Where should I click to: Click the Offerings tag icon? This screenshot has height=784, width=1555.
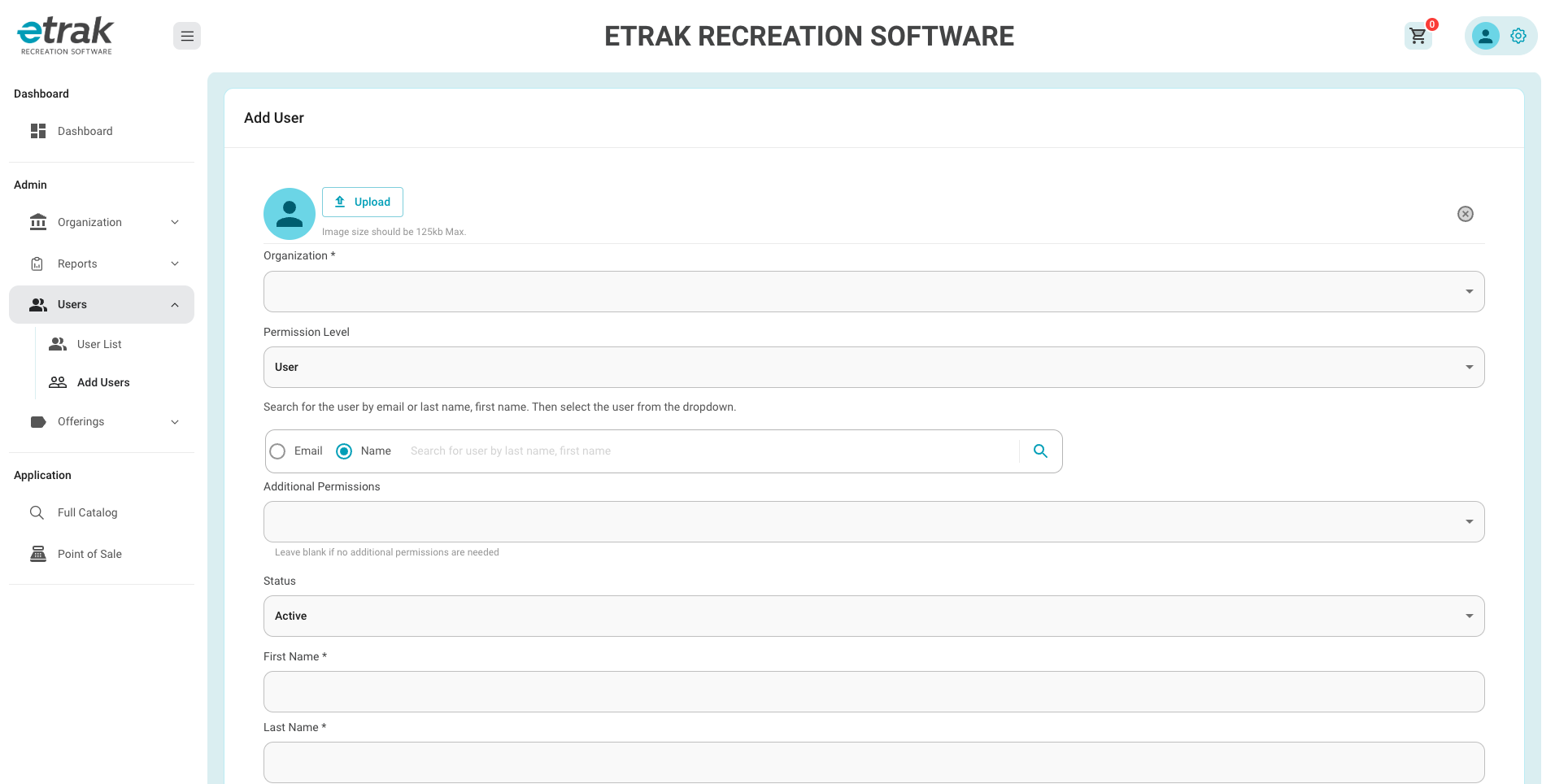[38, 421]
